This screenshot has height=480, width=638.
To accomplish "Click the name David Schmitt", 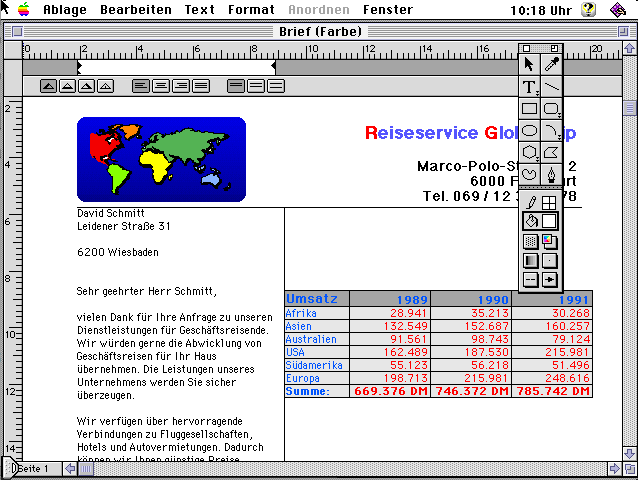I will [111, 213].
